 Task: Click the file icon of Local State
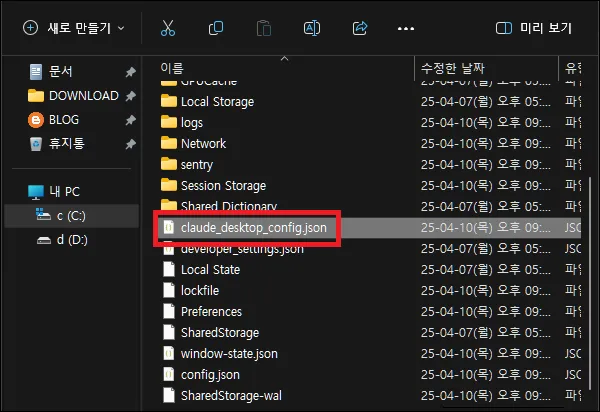click(169, 269)
